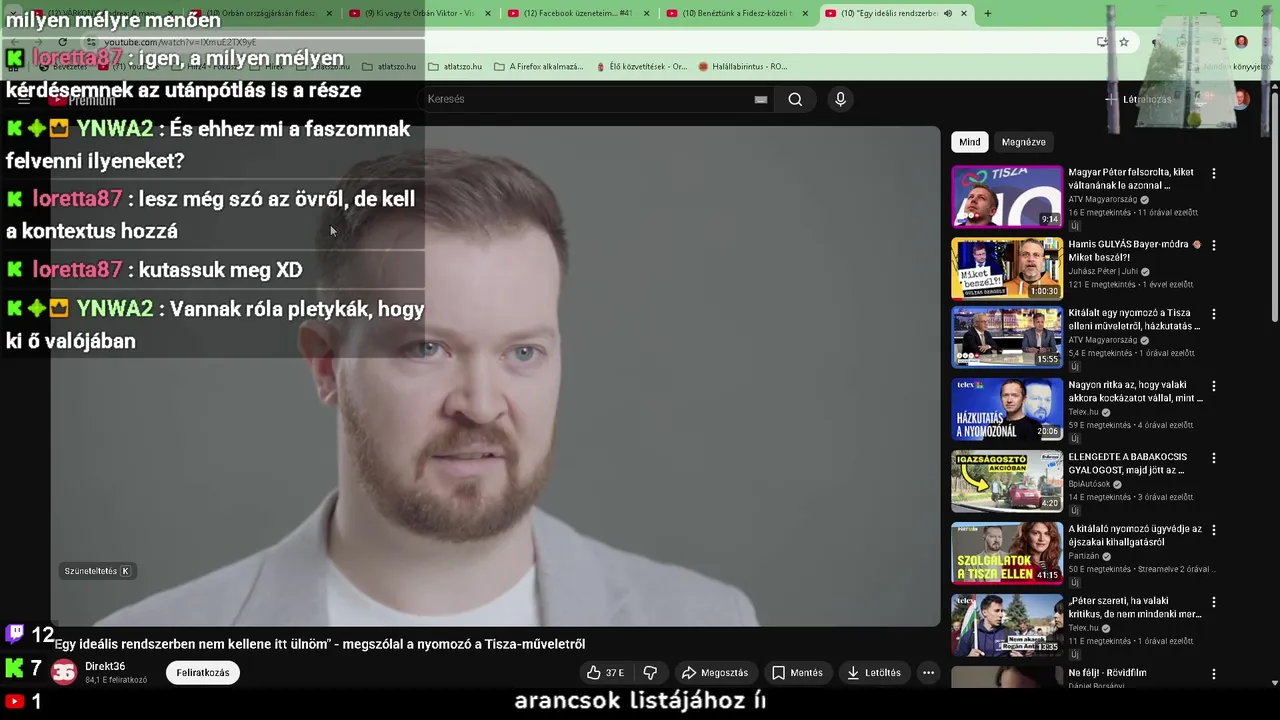Bookmark this page with the address bar star icon
The image size is (1280, 720).
click(1124, 42)
